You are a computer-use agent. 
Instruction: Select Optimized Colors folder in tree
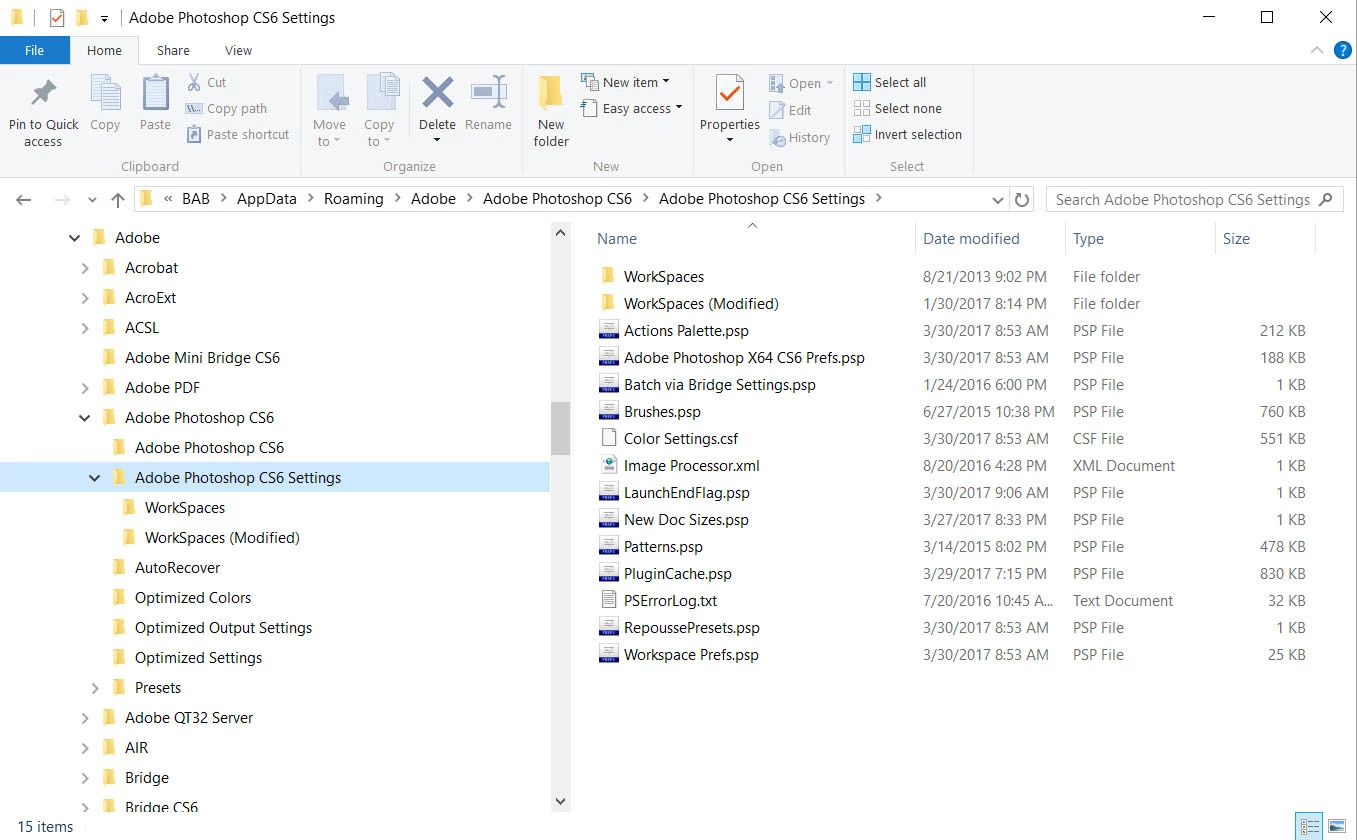tap(193, 598)
